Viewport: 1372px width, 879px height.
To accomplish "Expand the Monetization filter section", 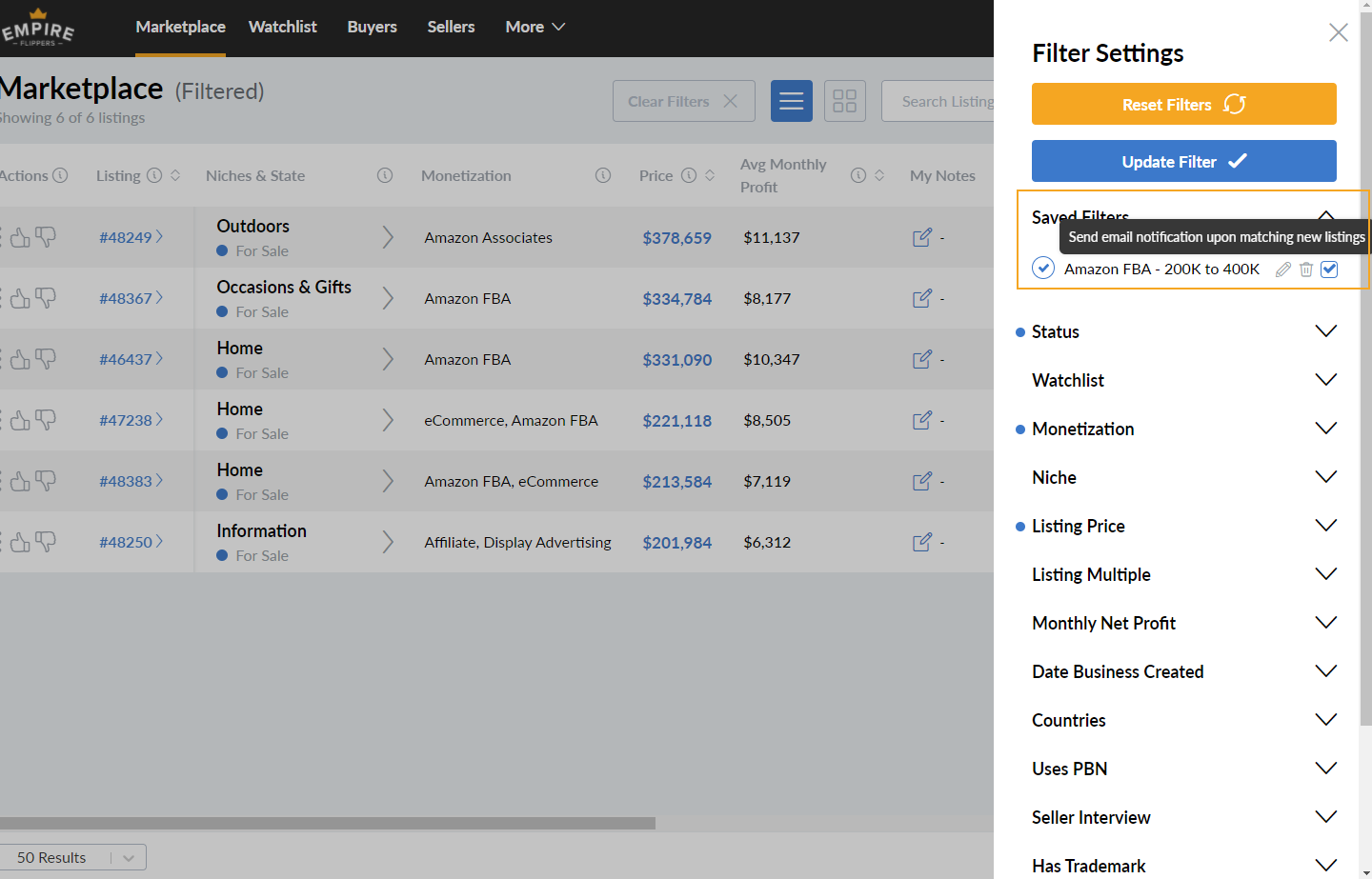I will click(1326, 429).
